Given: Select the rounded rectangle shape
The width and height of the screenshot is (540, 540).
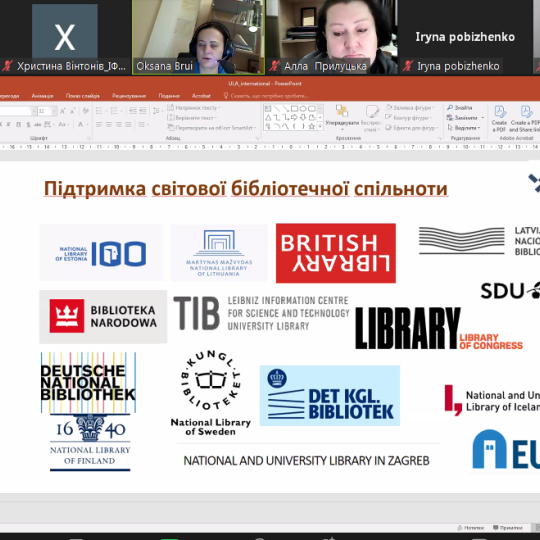Looking at the screenshot, I should click(312, 109).
